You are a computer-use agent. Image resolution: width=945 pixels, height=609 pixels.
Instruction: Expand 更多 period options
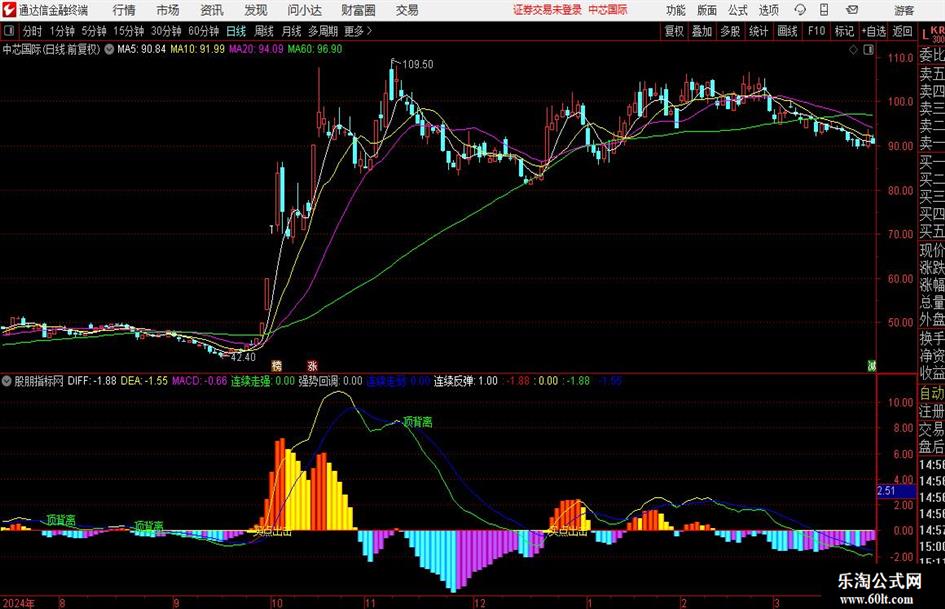click(358, 31)
